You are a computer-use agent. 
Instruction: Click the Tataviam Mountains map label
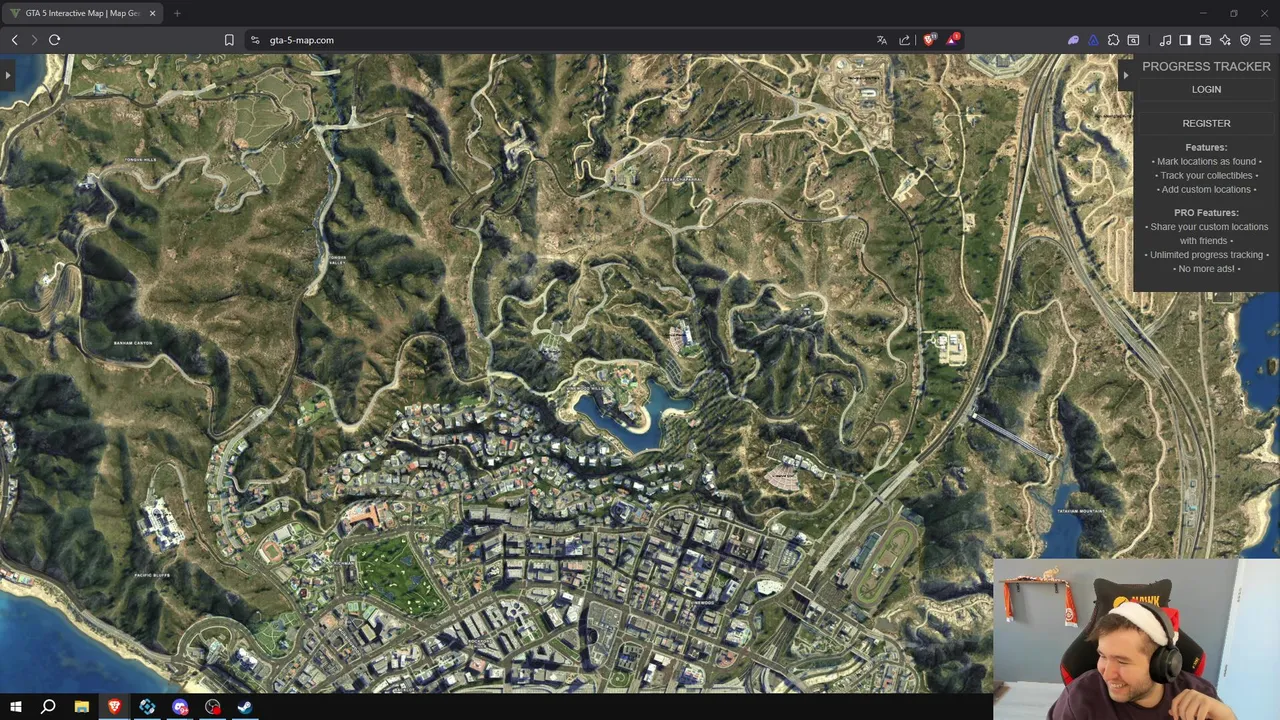[x=1081, y=511]
